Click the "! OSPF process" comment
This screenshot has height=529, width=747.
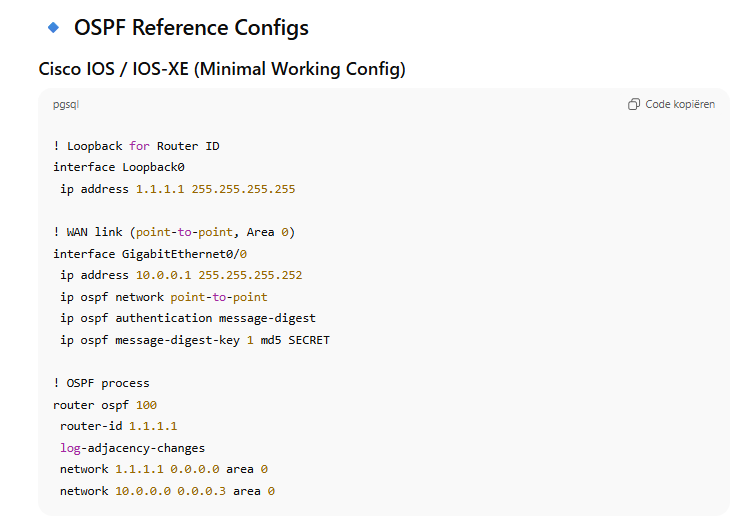click(101, 383)
